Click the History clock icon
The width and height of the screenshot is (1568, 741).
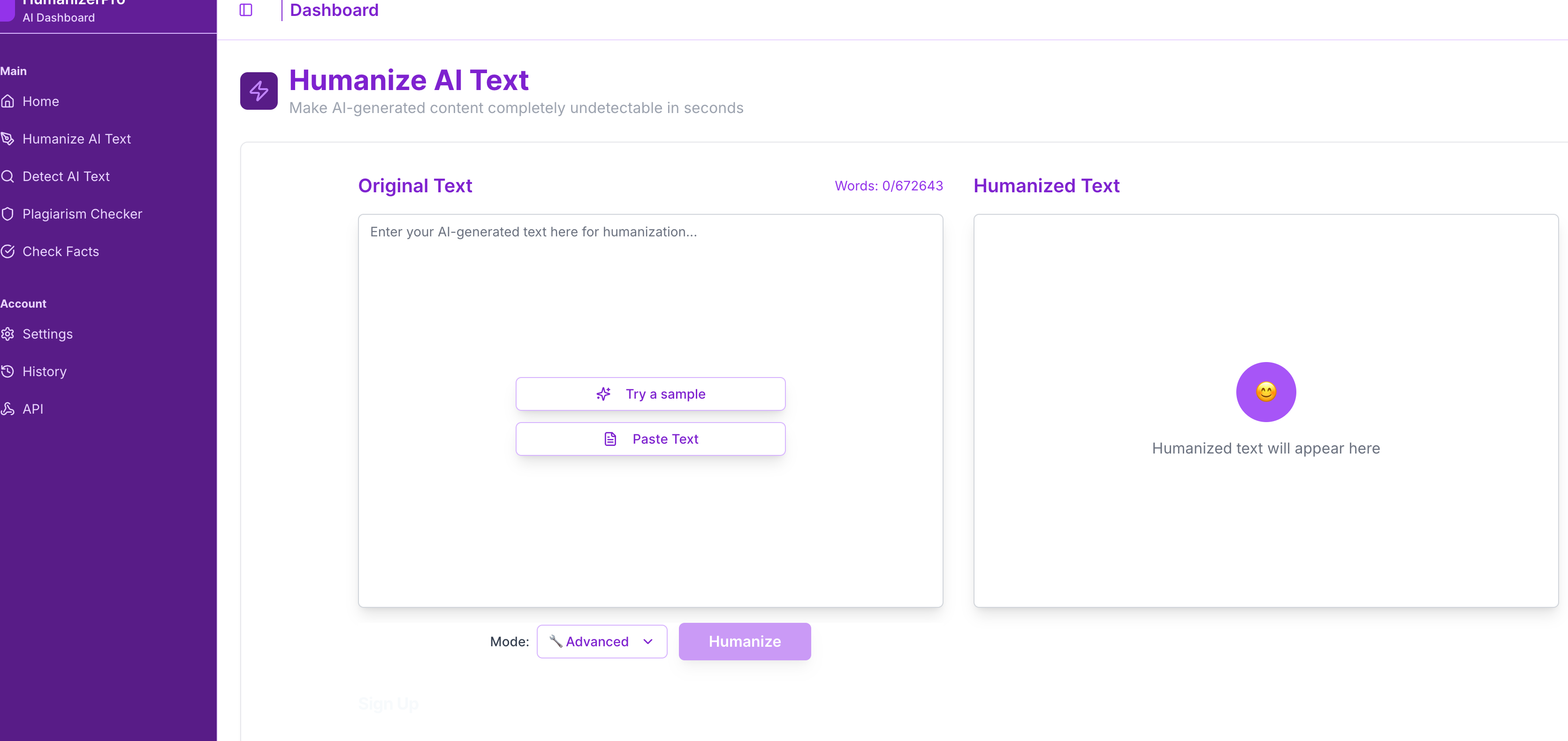click(x=8, y=372)
